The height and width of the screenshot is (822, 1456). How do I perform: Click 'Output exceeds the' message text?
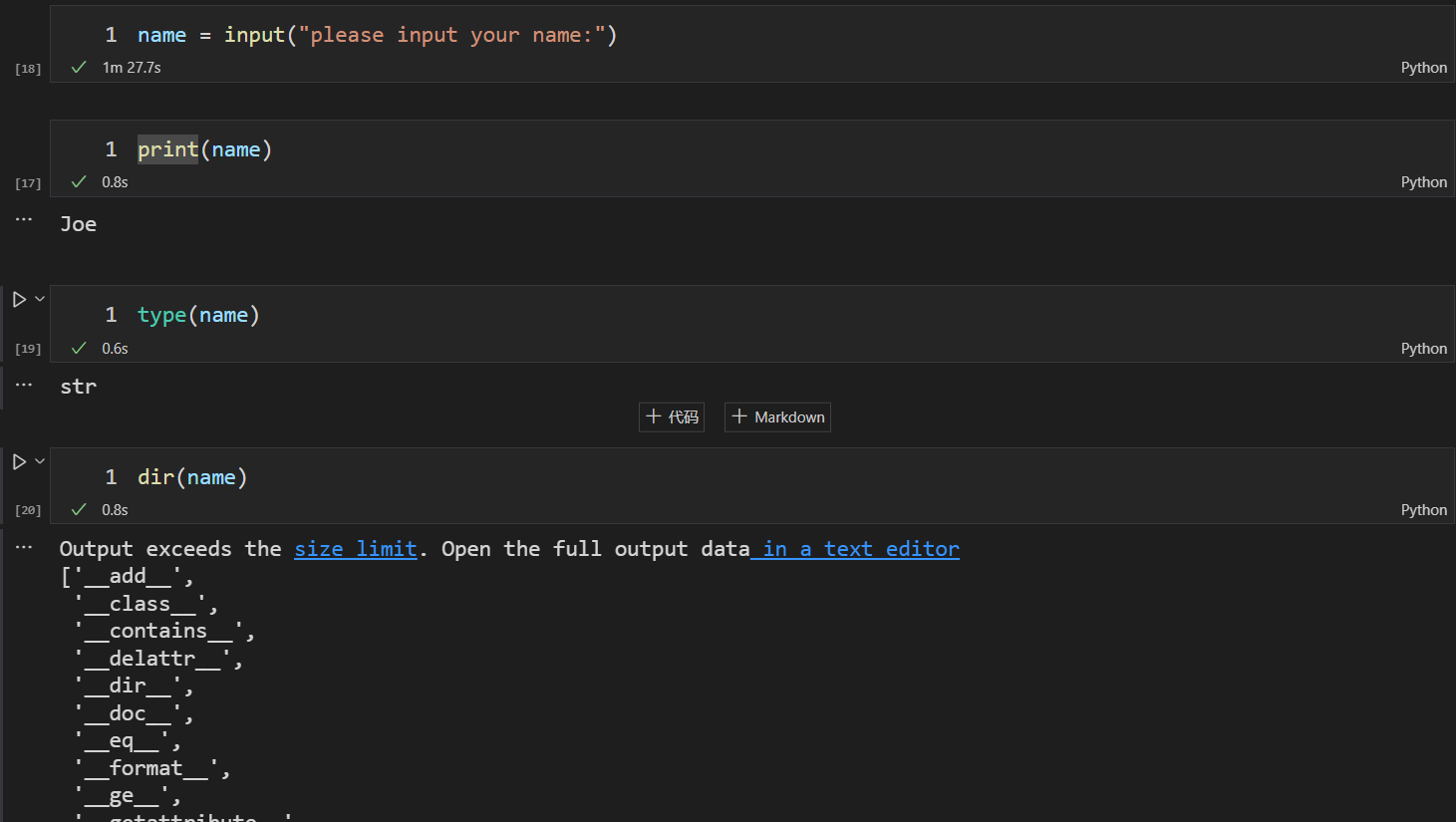170,549
